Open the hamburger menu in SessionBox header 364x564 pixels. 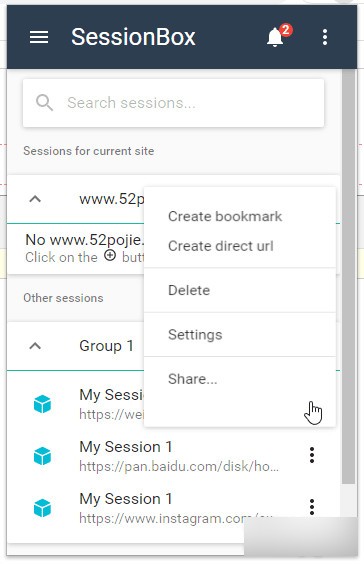pyautogui.click(x=39, y=37)
